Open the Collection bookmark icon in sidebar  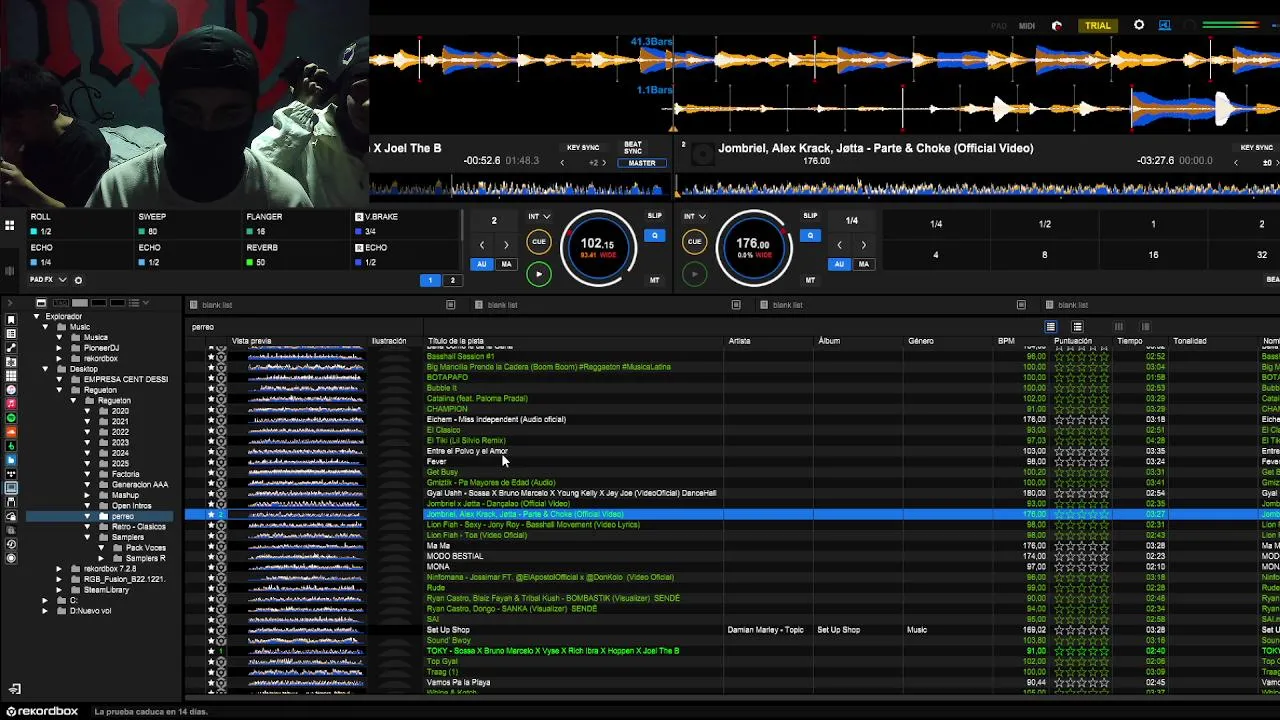[x=11, y=319]
